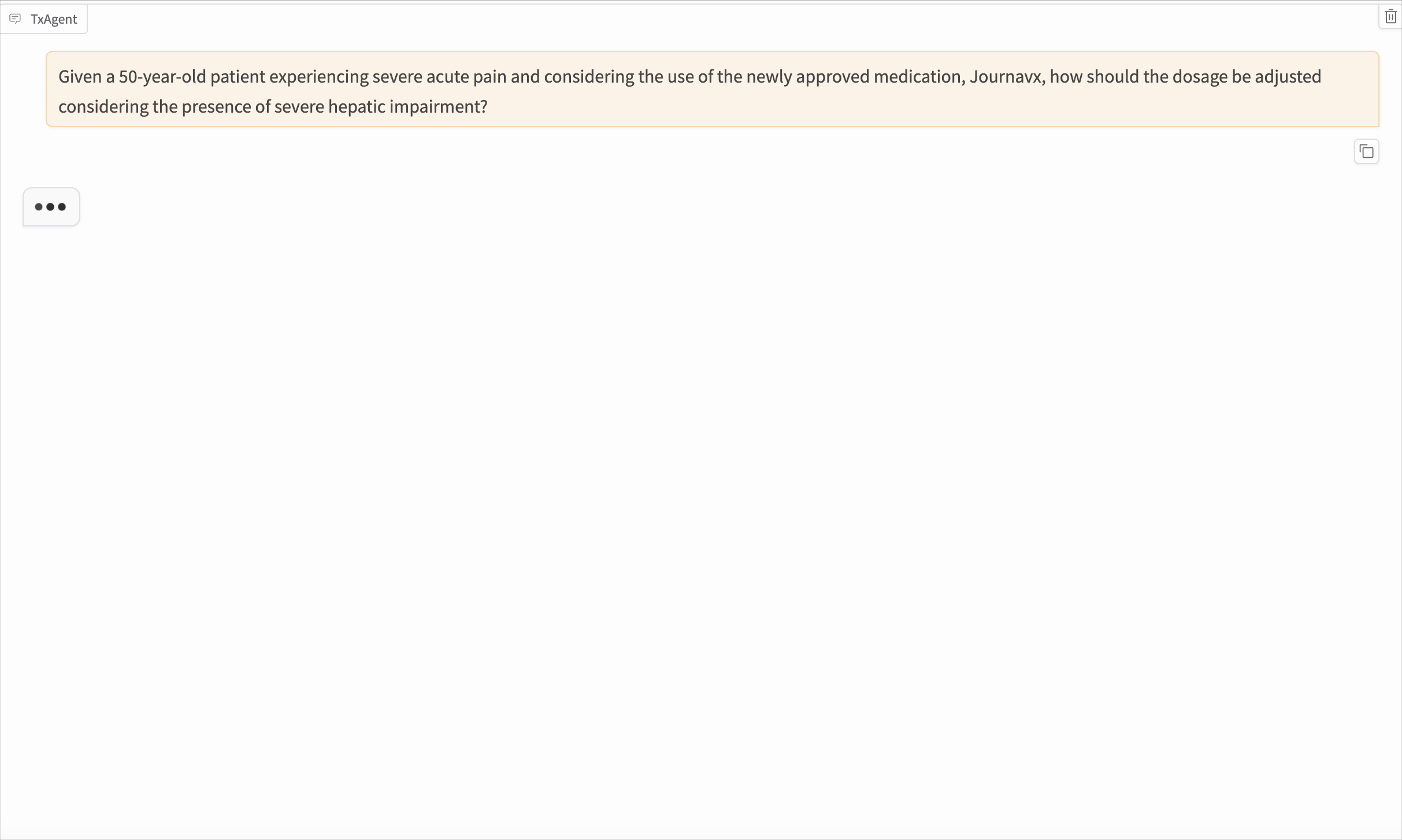Screen dimensions: 1402x840
Task: Click the first dot in the loading bubble
Action: (39, 207)
